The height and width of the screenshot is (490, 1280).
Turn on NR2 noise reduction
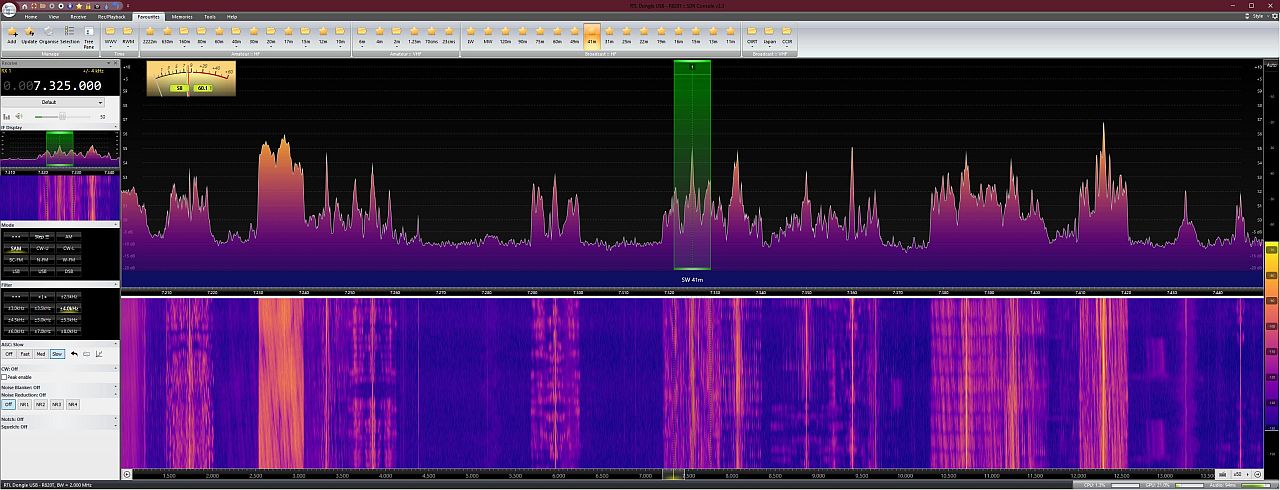pos(40,404)
